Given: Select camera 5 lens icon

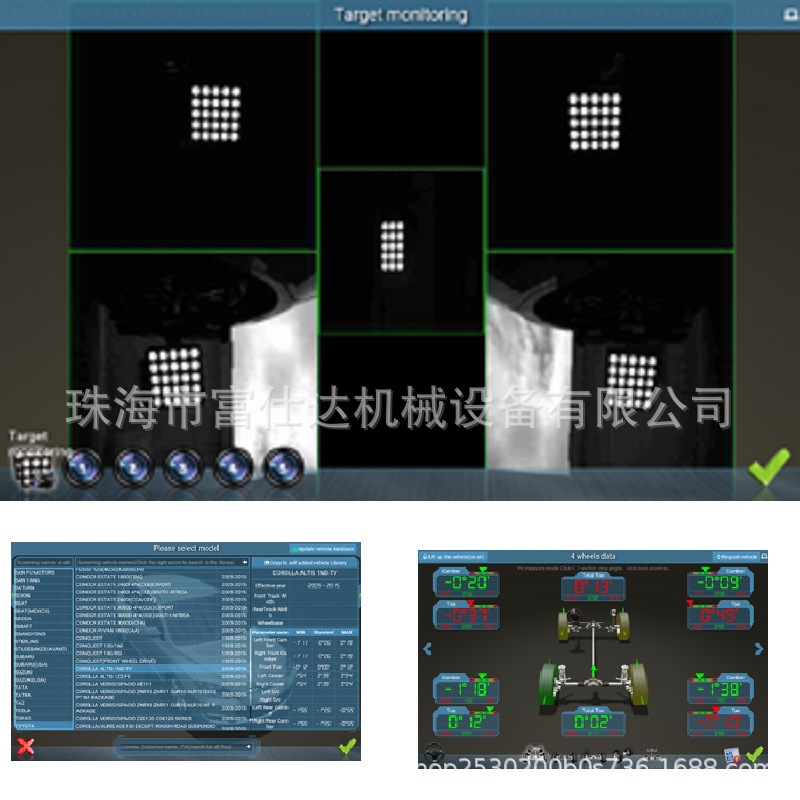Looking at the screenshot, I should (x=284, y=467).
